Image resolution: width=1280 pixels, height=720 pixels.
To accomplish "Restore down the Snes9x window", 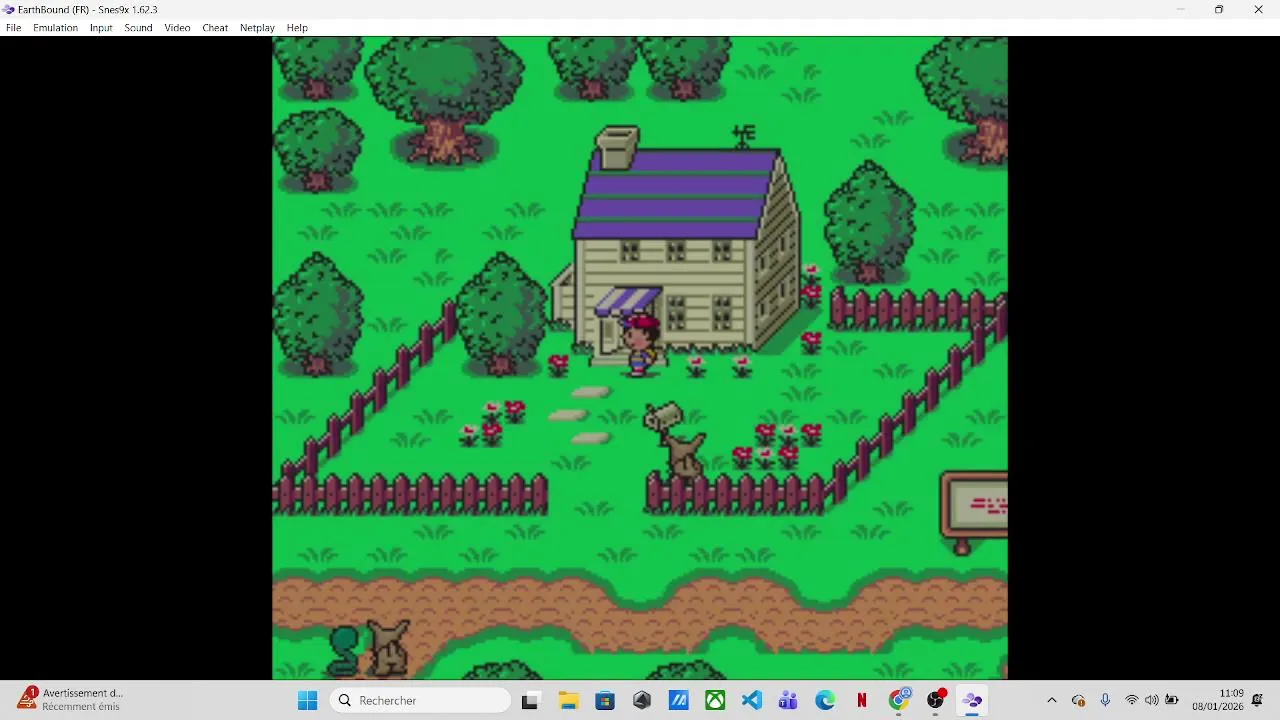I will coord(1219,9).
